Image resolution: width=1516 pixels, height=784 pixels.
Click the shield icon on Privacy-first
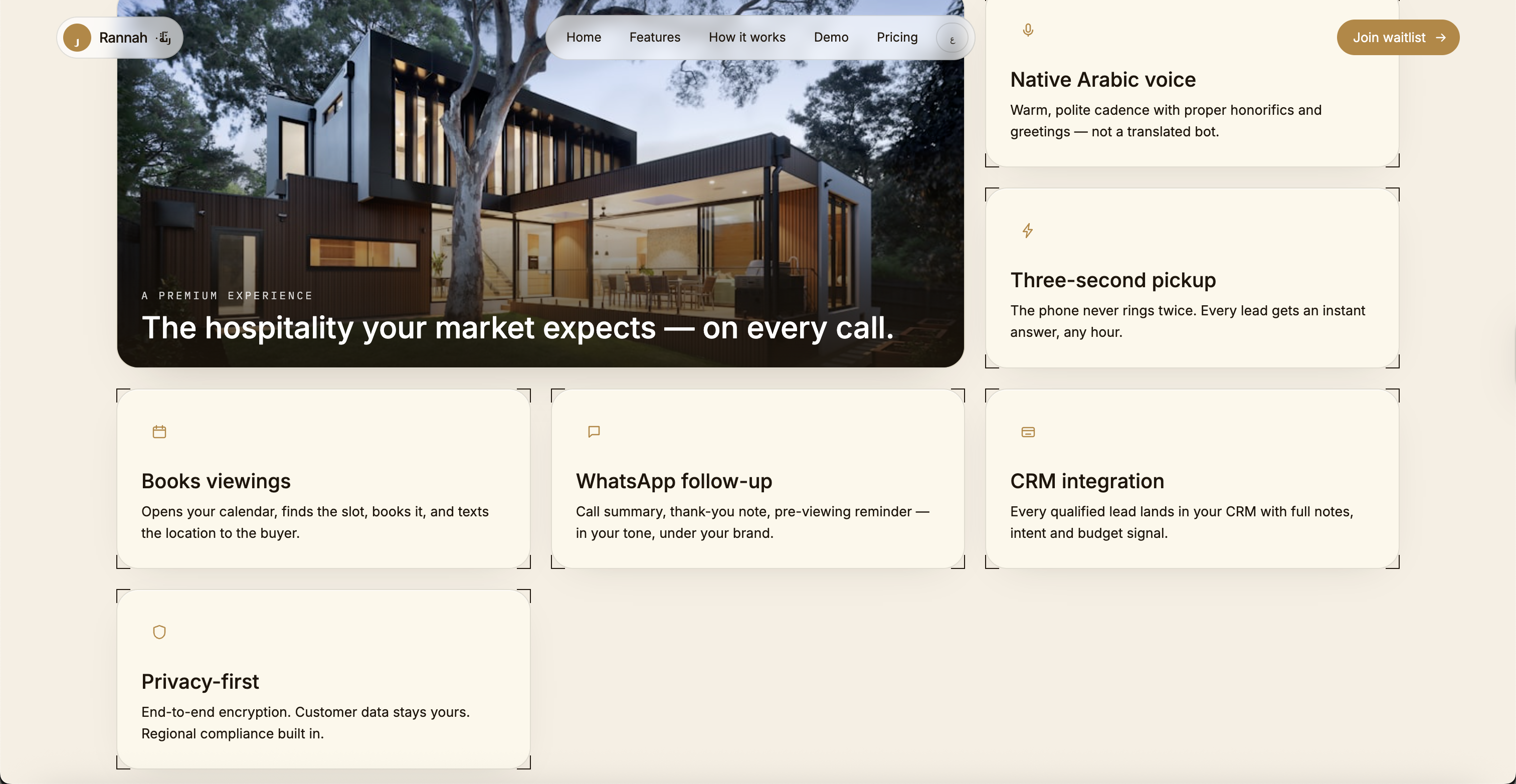point(159,632)
